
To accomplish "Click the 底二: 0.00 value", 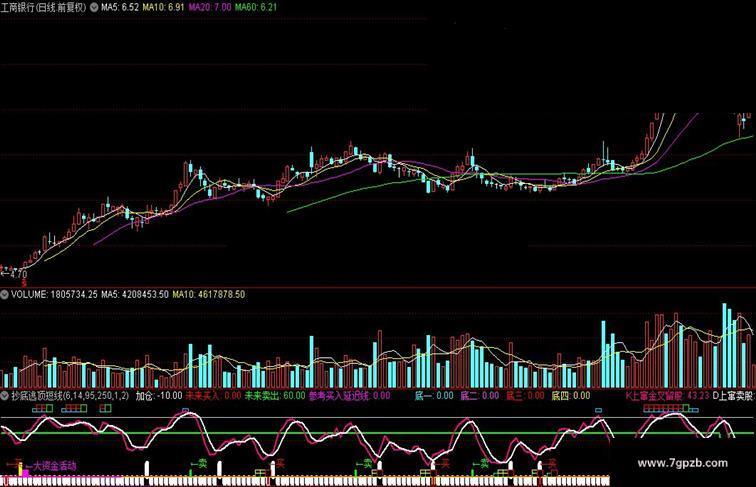I will pyautogui.click(x=479, y=396).
